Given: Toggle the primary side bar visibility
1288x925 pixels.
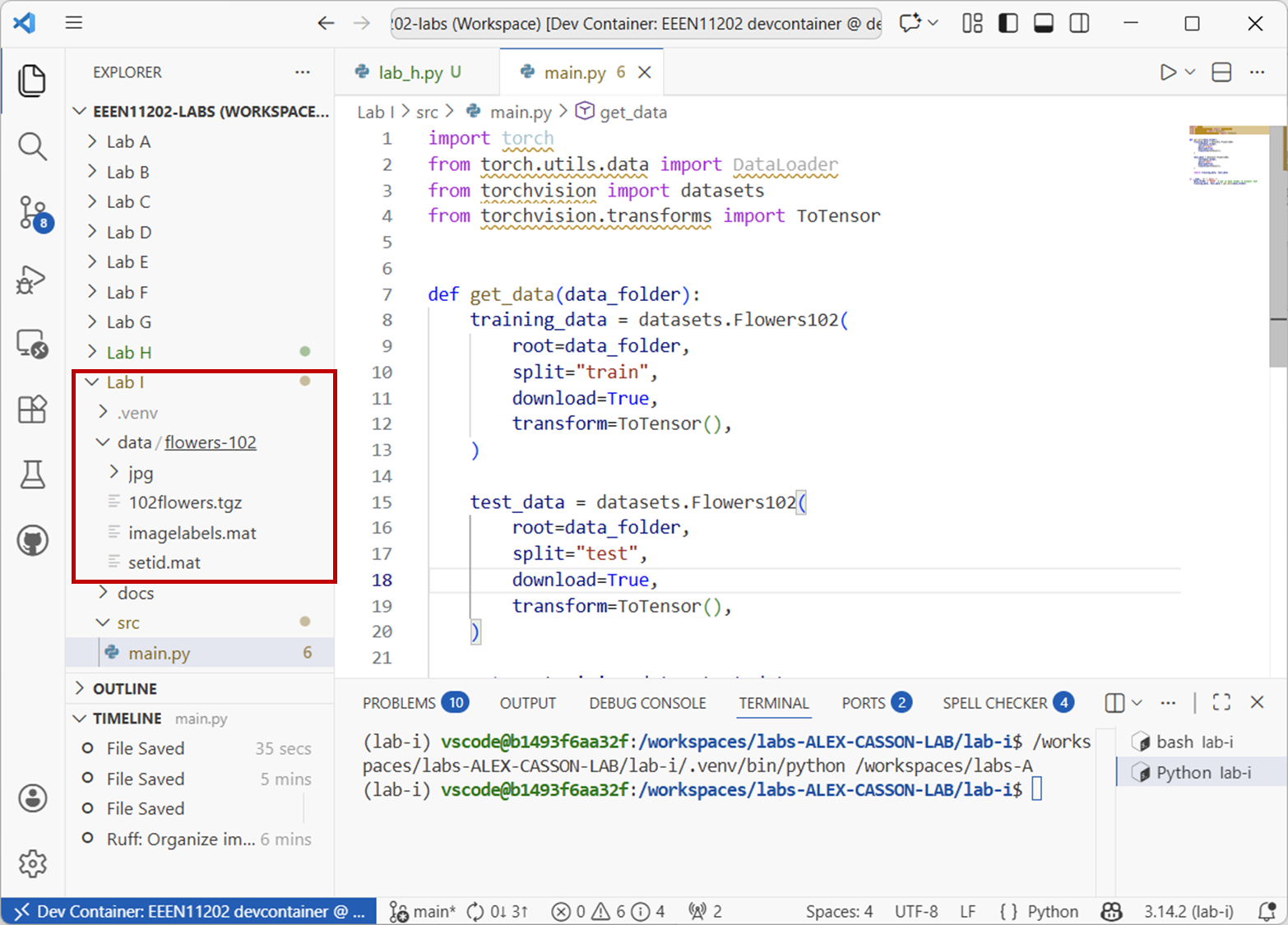Looking at the screenshot, I should 1008,23.
